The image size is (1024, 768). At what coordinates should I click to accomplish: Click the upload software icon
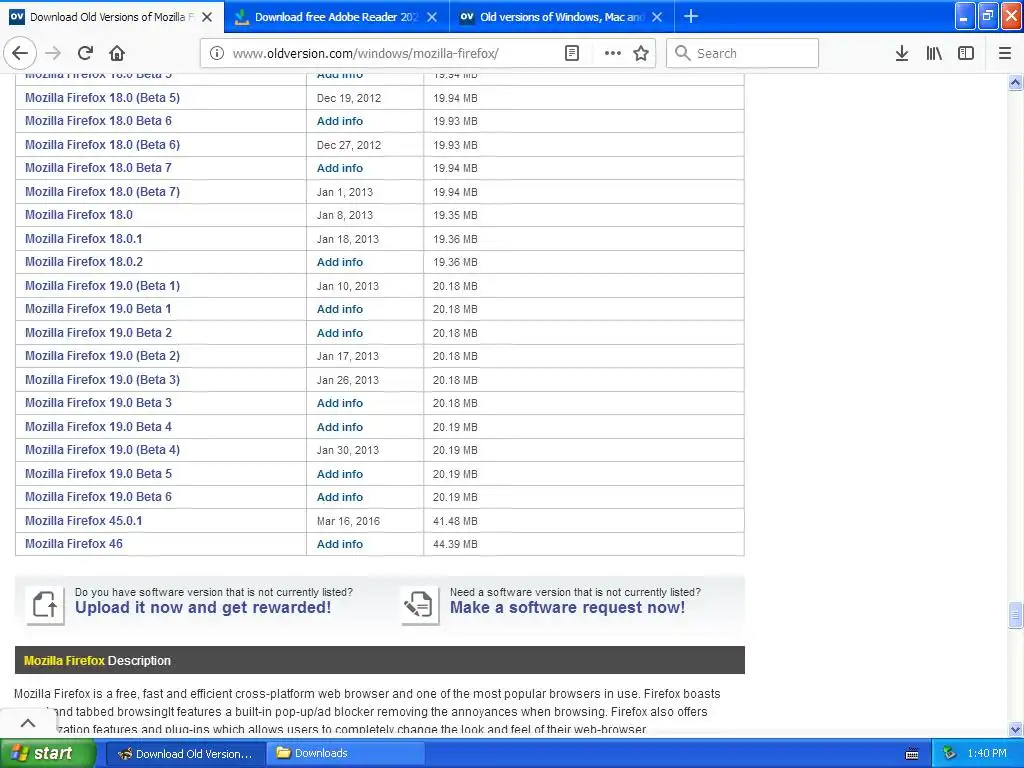tap(45, 604)
